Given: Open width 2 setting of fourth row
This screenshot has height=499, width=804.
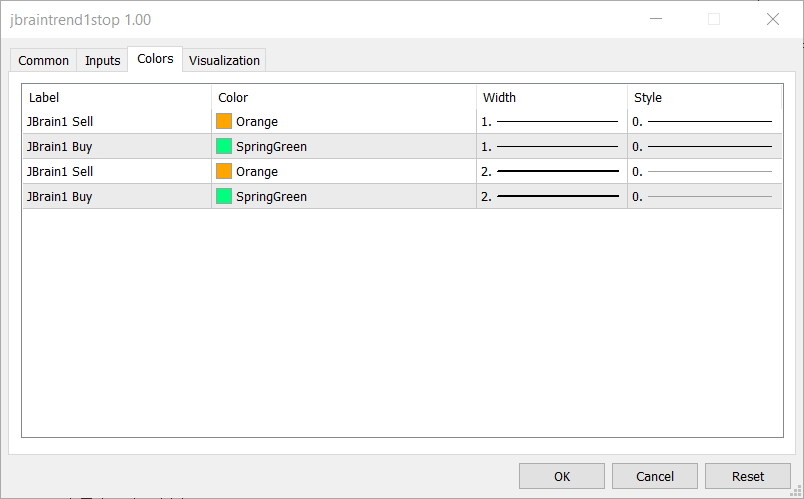Looking at the screenshot, I should 551,196.
